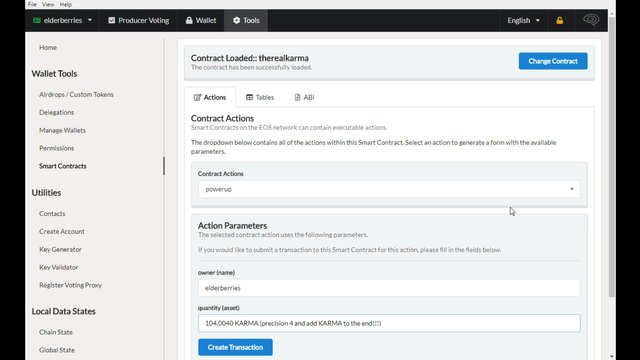Screen dimensions: 640x360
Task: Click the yellow unlock wallet padlock icon
Action: pyautogui.click(x=560, y=20)
